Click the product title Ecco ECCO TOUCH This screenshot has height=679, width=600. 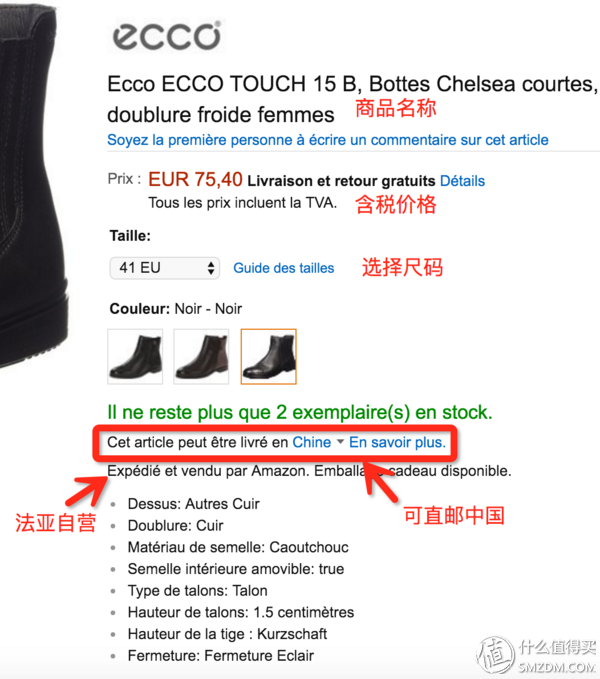pyautogui.click(x=352, y=99)
